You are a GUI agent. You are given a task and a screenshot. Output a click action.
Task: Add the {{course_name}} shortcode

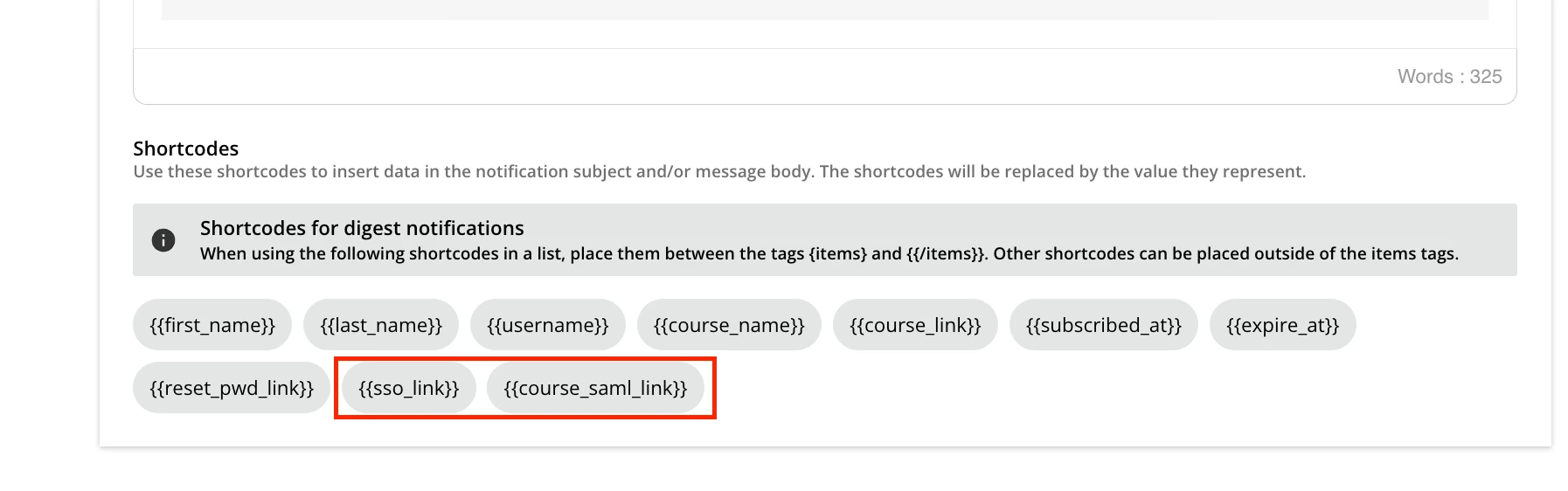coord(729,325)
